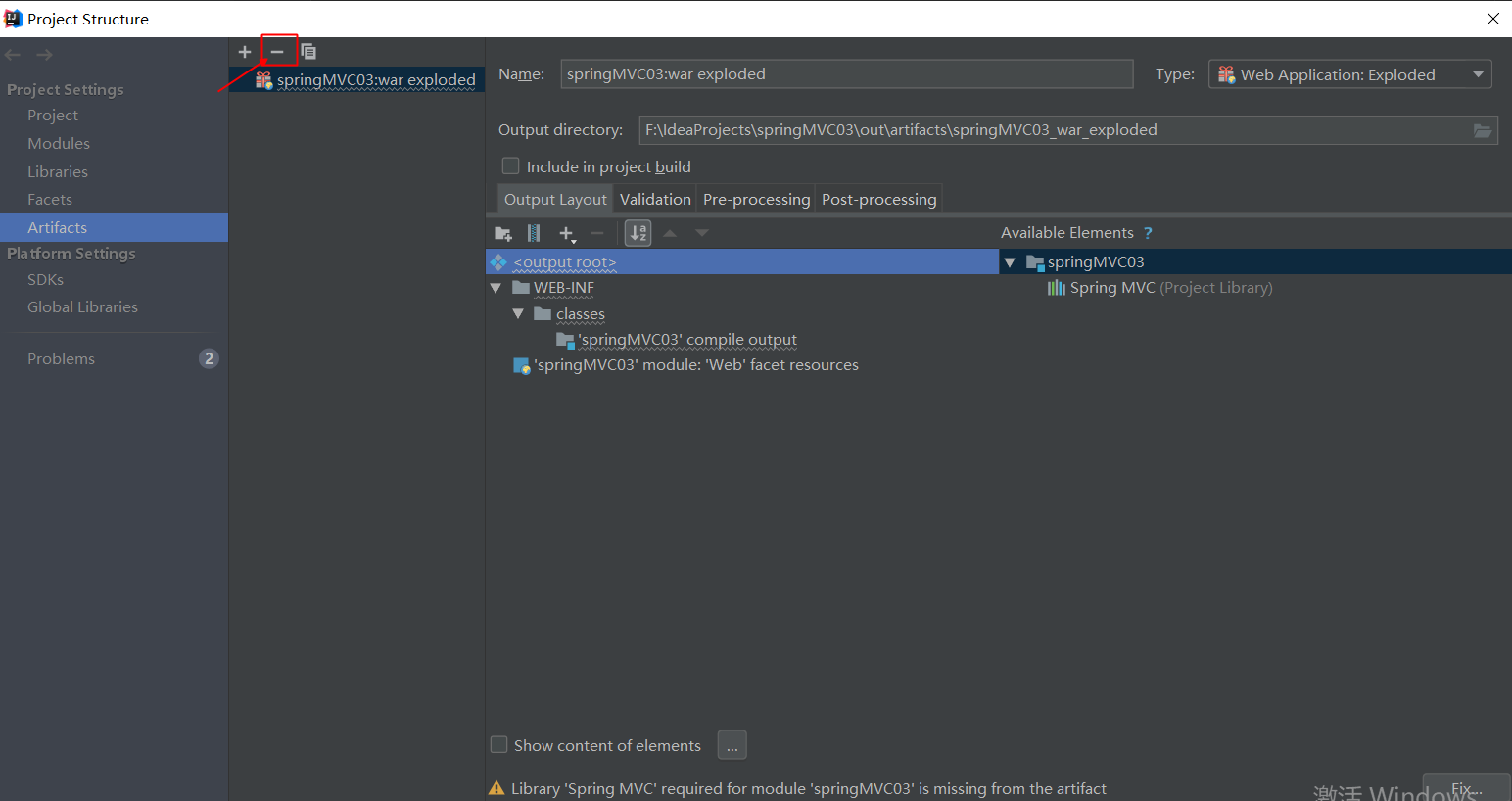
Task: Click the Fix... button
Action: (1466, 788)
